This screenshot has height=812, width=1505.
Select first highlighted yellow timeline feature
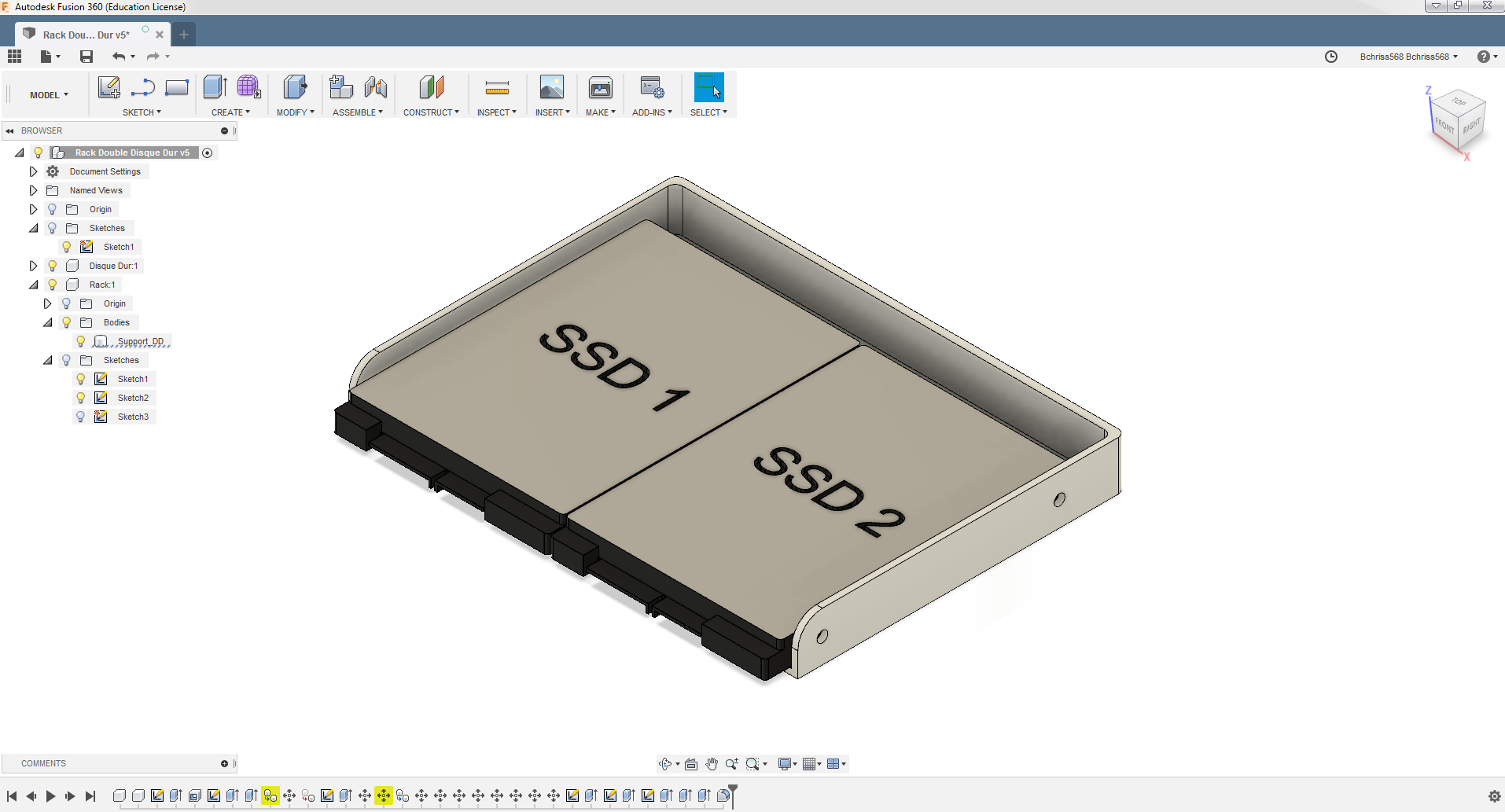270,796
